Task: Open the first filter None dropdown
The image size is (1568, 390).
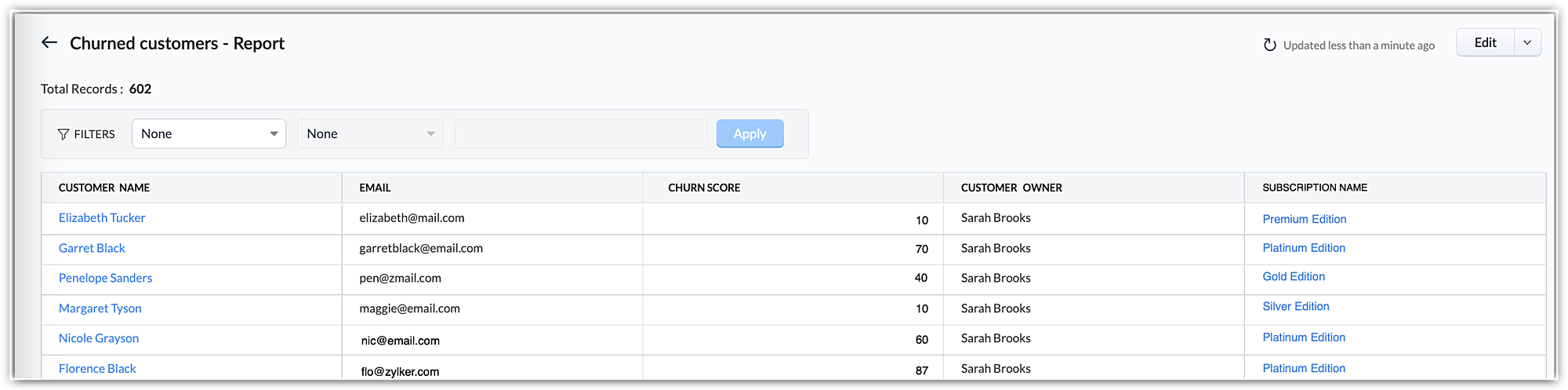Action: point(209,134)
